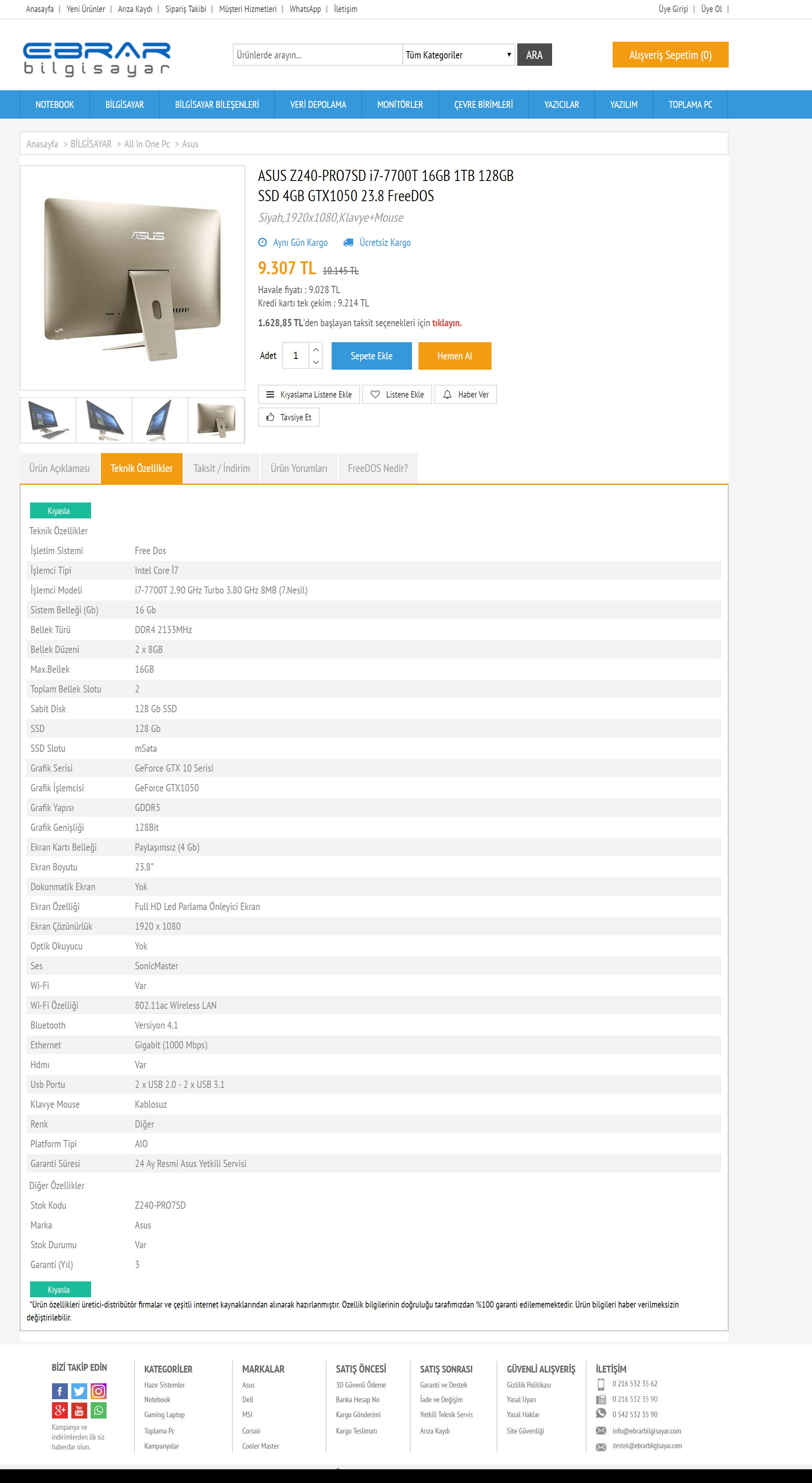
Task: Click the top Kıyasla green button
Action: 61,511
